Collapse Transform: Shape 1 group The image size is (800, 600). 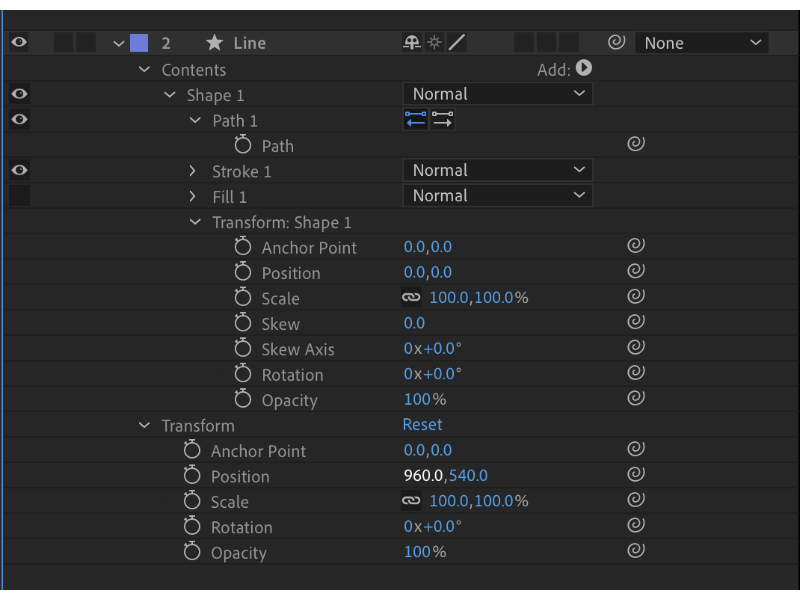click(195, 222)
